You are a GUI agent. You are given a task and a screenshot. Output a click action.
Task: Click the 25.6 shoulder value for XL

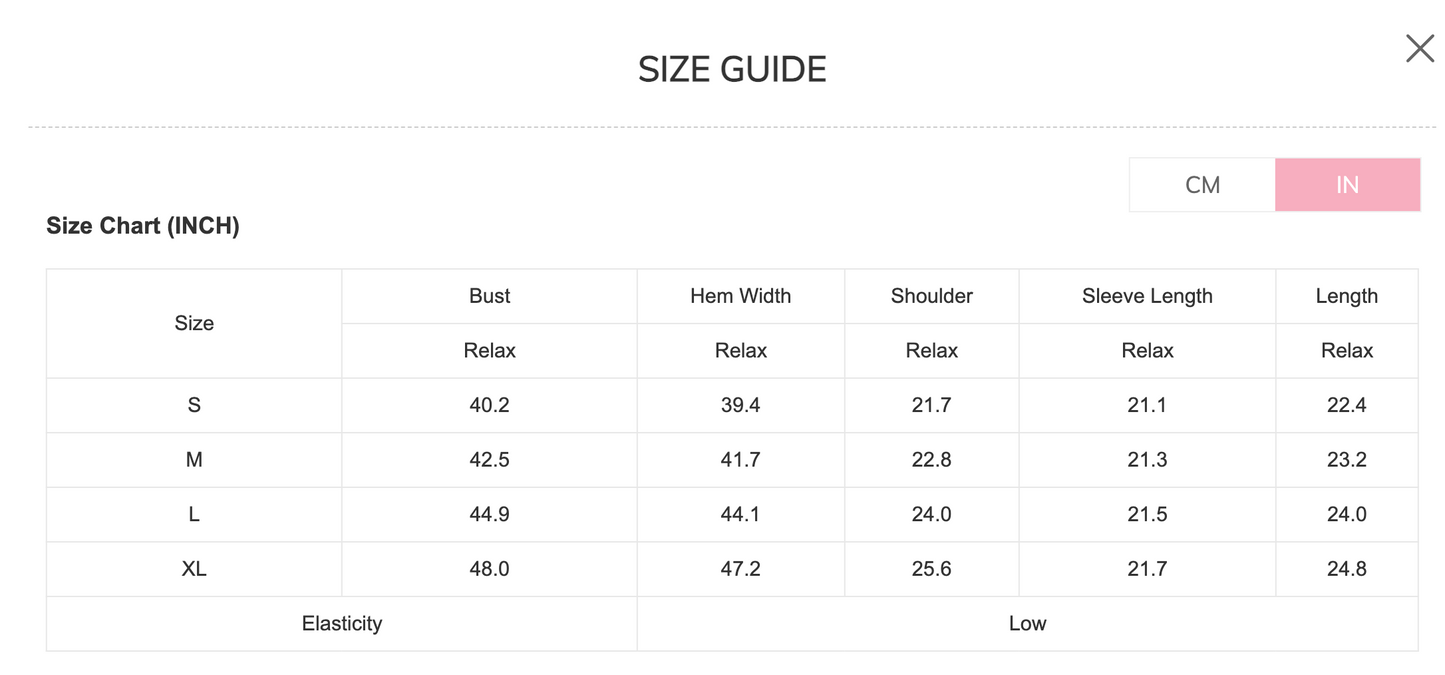931,569
